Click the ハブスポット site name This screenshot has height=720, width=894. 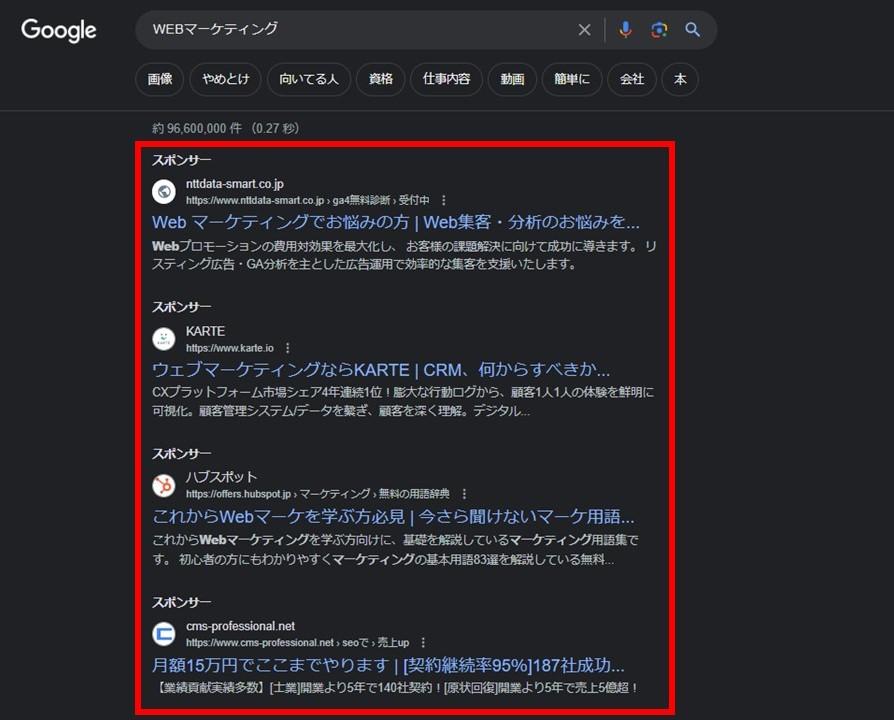(221, 477)
